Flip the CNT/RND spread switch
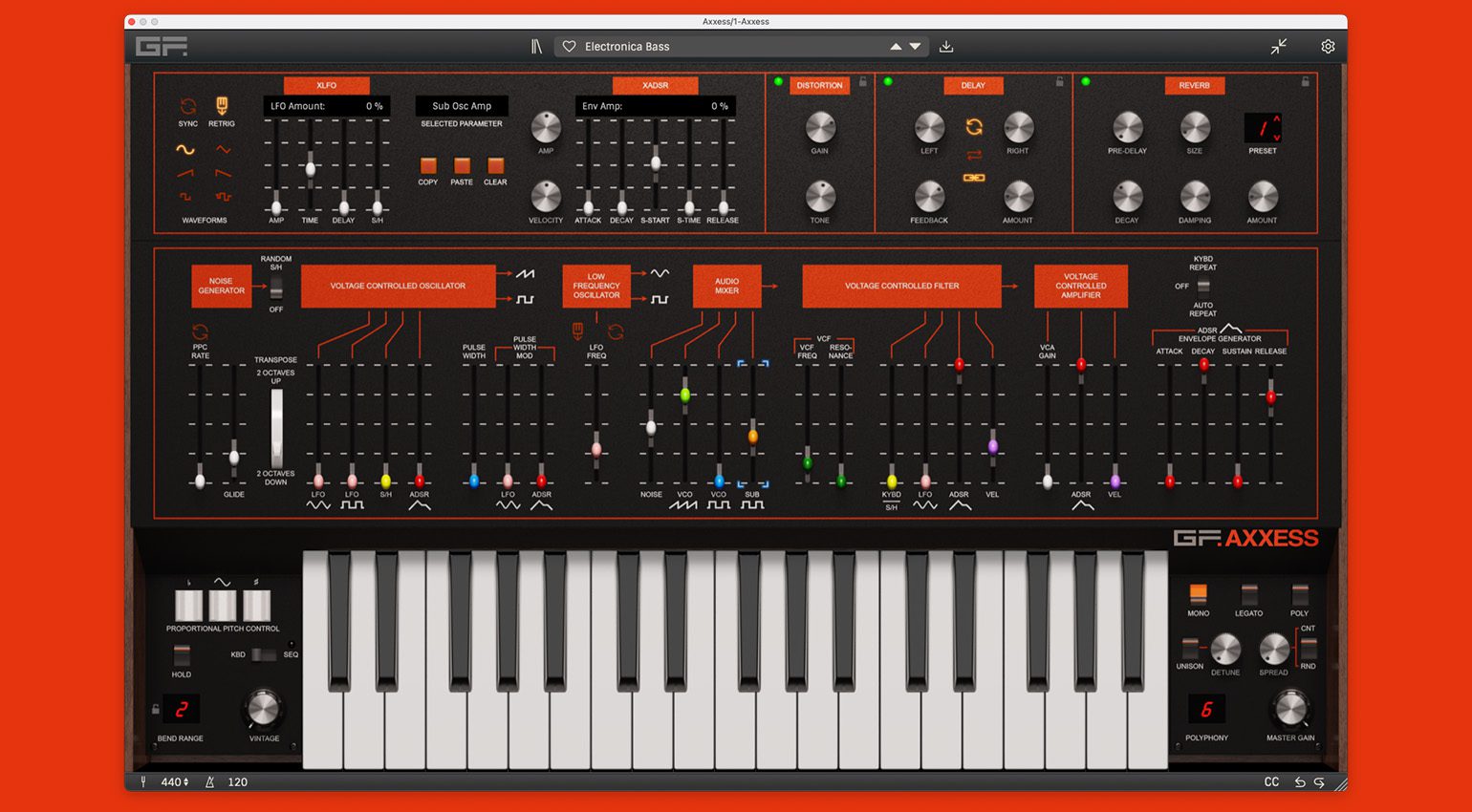 pos(1308,648)
